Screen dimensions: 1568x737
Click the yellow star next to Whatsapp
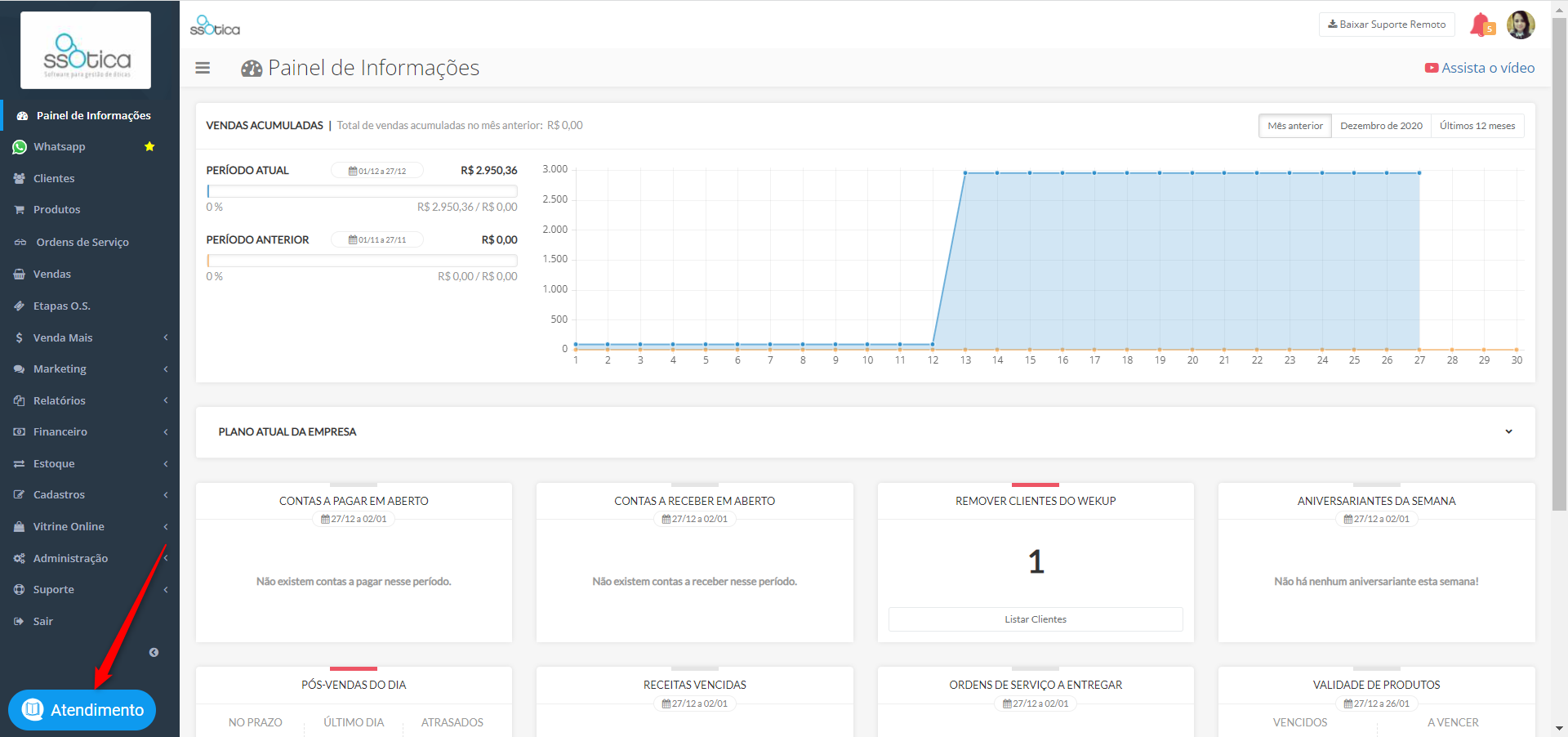tap(149, 146)
